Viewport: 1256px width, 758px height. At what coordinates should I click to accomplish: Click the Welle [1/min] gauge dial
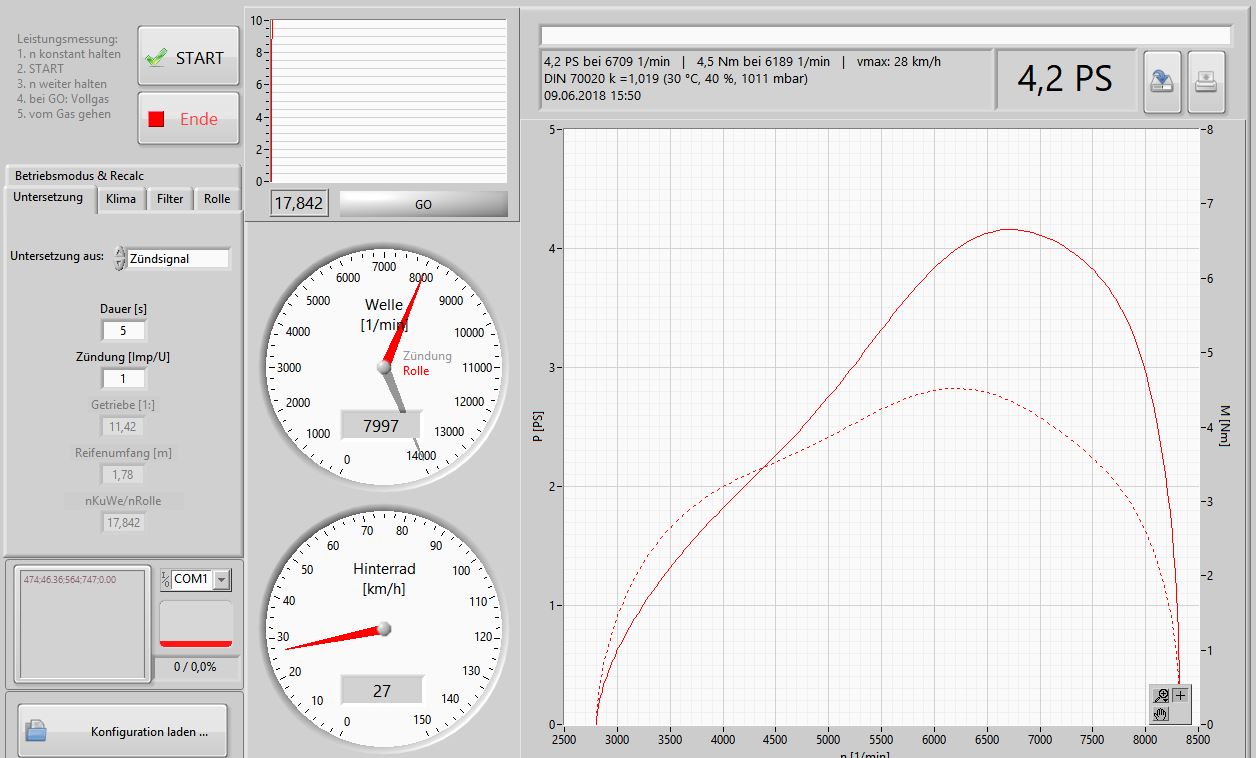click(384, 367)
